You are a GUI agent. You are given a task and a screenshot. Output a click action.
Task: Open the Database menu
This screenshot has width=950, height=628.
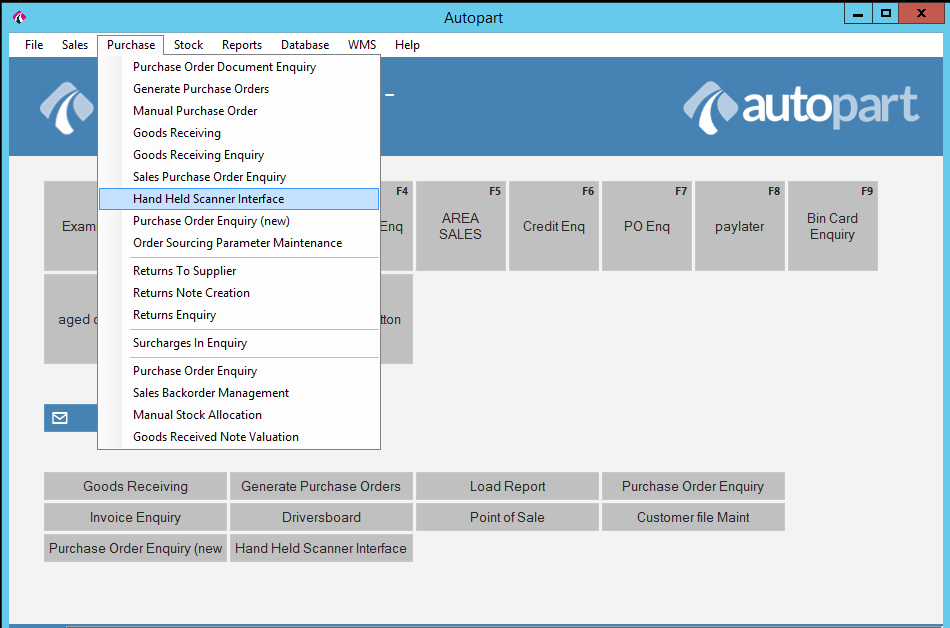(x=305, y=45)
